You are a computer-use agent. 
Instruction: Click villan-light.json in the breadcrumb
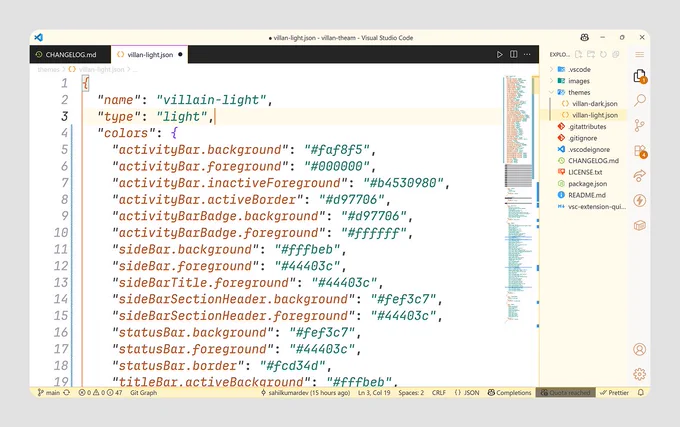pyautogui.click(x=101, y=69)
